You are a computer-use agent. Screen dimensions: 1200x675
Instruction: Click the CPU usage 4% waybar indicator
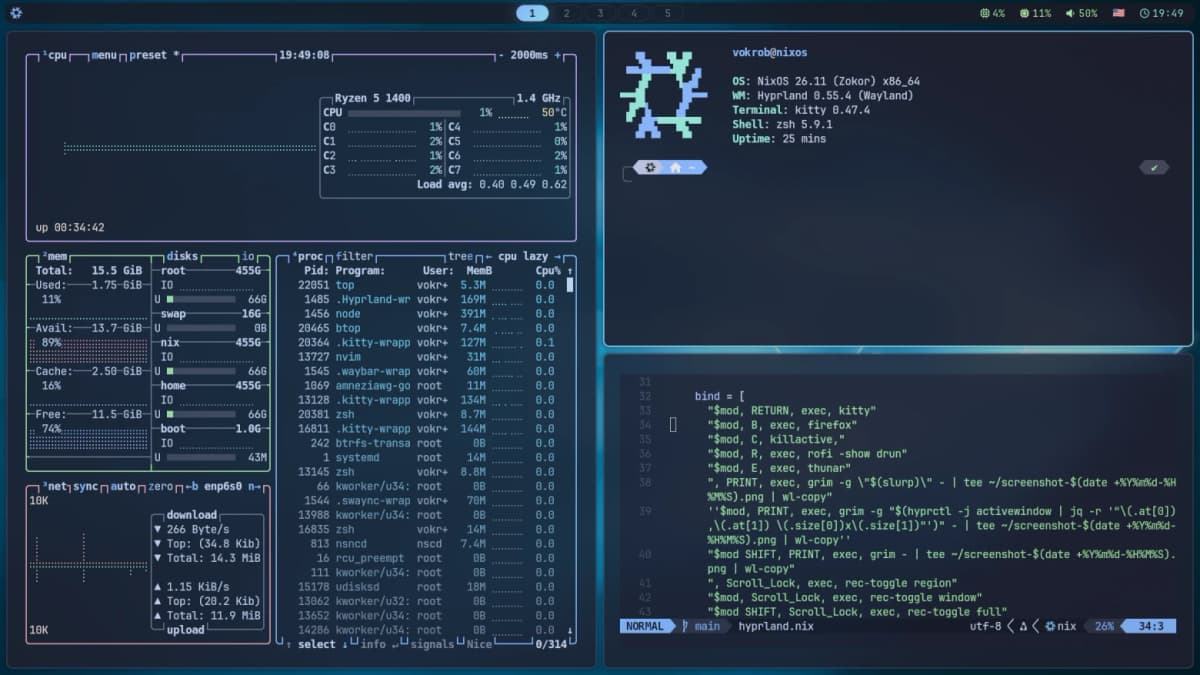(992, 13)
